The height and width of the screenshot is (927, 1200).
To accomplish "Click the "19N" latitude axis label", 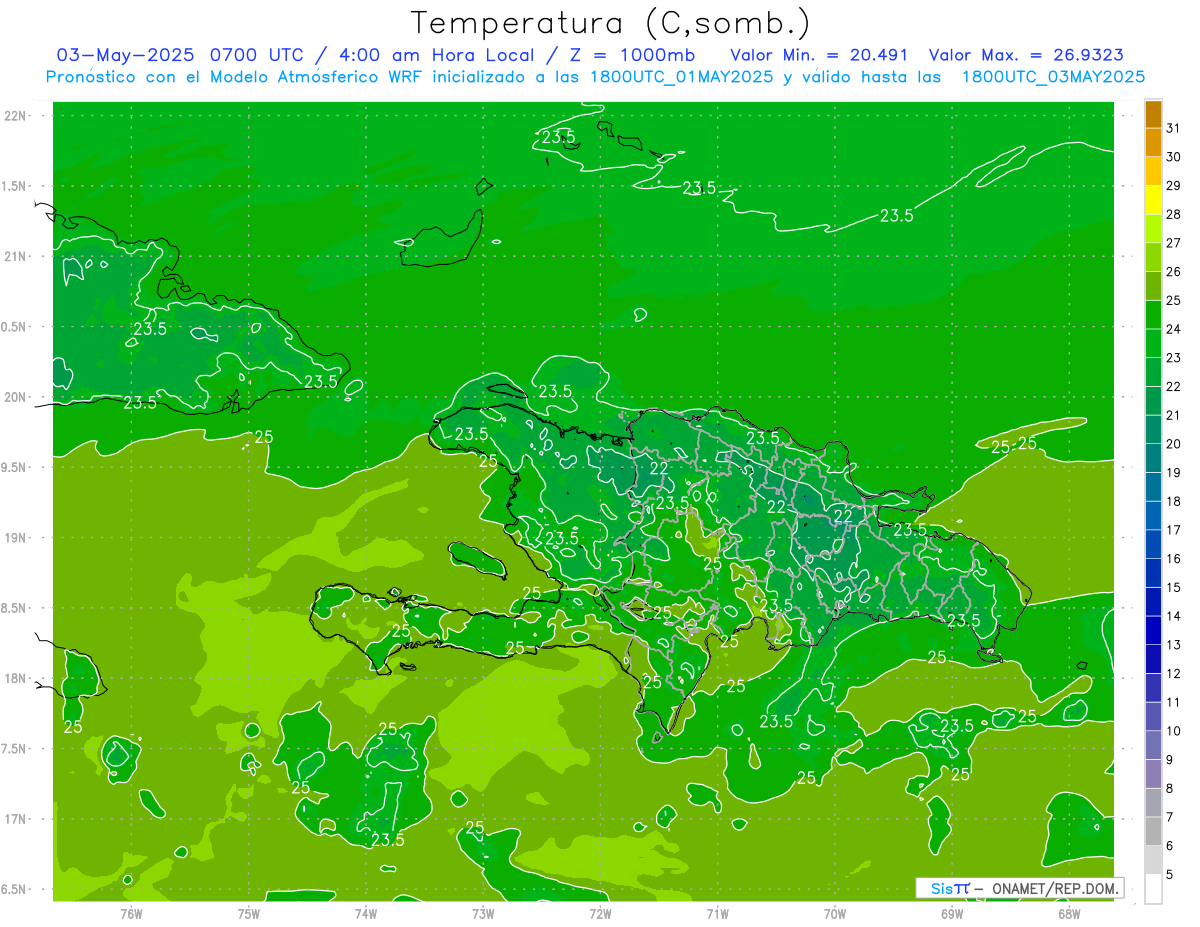I will click(15, 537).
